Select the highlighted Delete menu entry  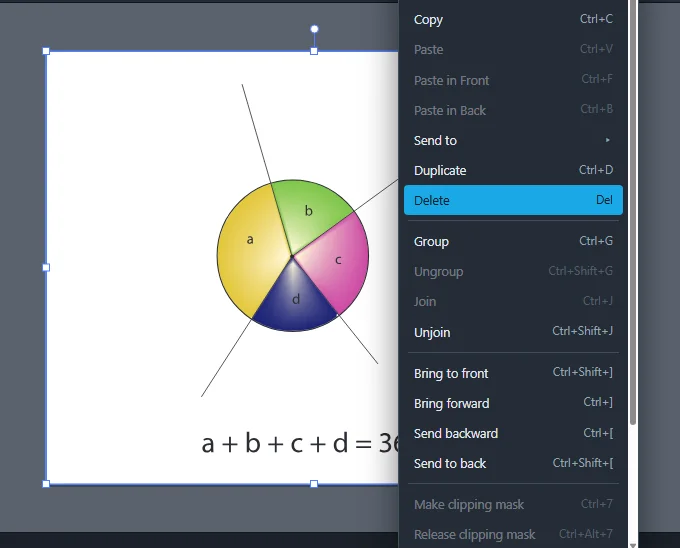(513, 200)
